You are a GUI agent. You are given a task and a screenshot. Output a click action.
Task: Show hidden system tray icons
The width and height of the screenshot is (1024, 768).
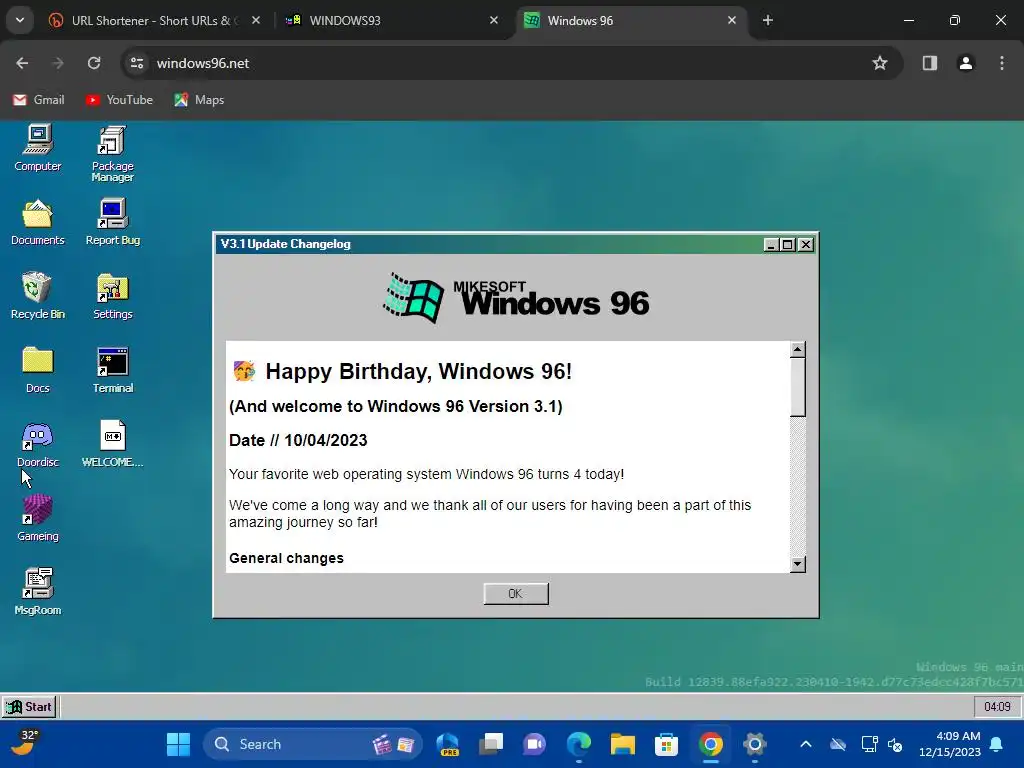[x=806, y=744]
